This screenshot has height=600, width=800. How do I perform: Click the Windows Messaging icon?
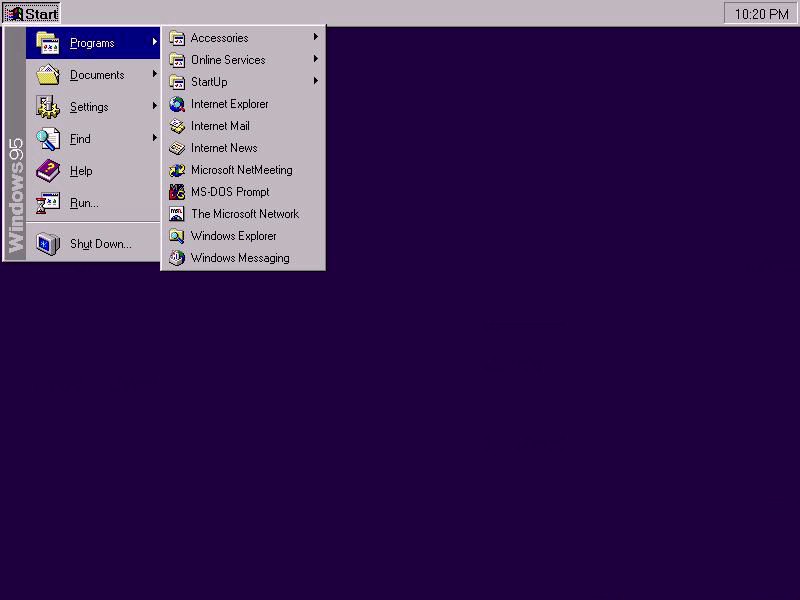pyautogui.click(x=177, y=258)
